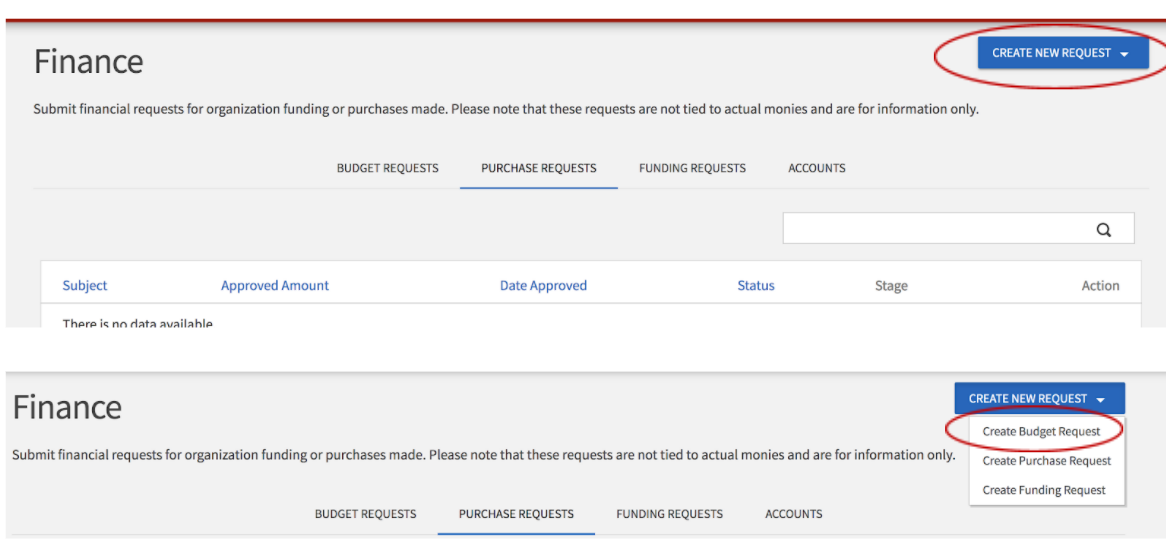
Task: Select Purchase Requests tab in lower panel
Action: (516, 514)
